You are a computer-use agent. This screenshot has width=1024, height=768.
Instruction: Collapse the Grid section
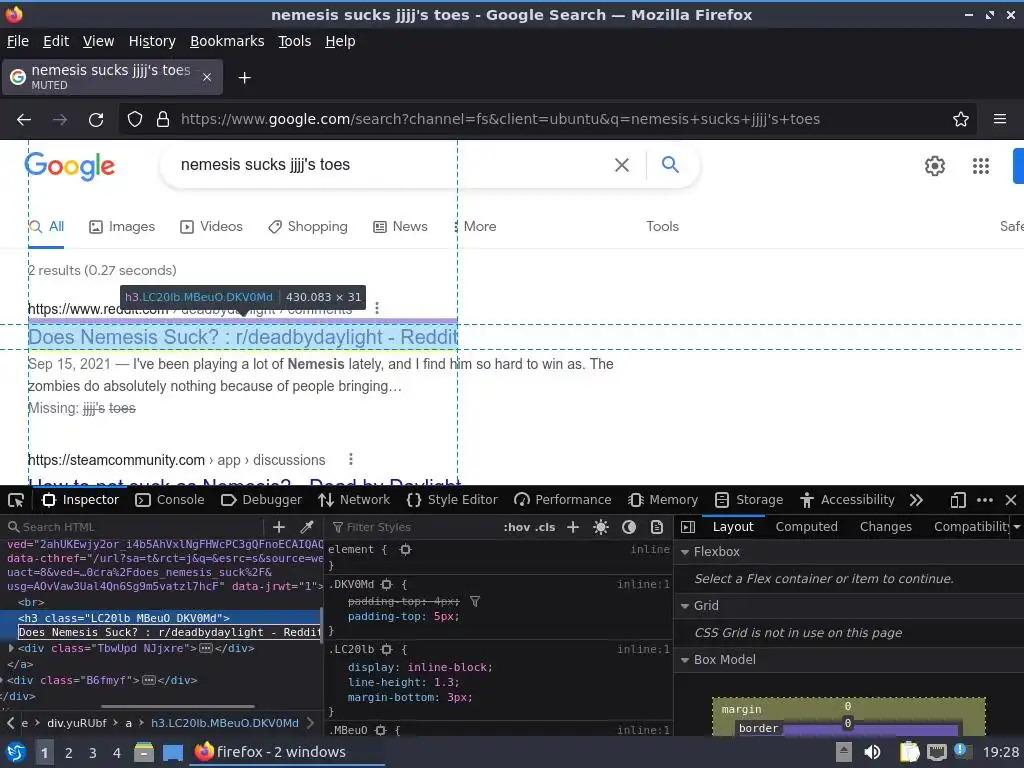tap(685, 606)
